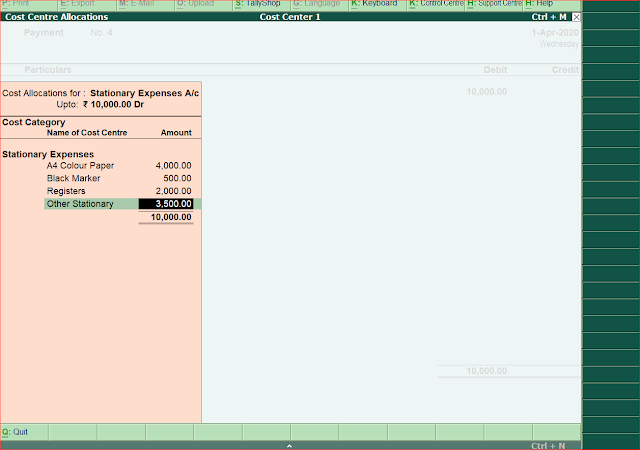
Task: Click the 1-Apr-2020 voucher date
Action: (x=555, y=33)
